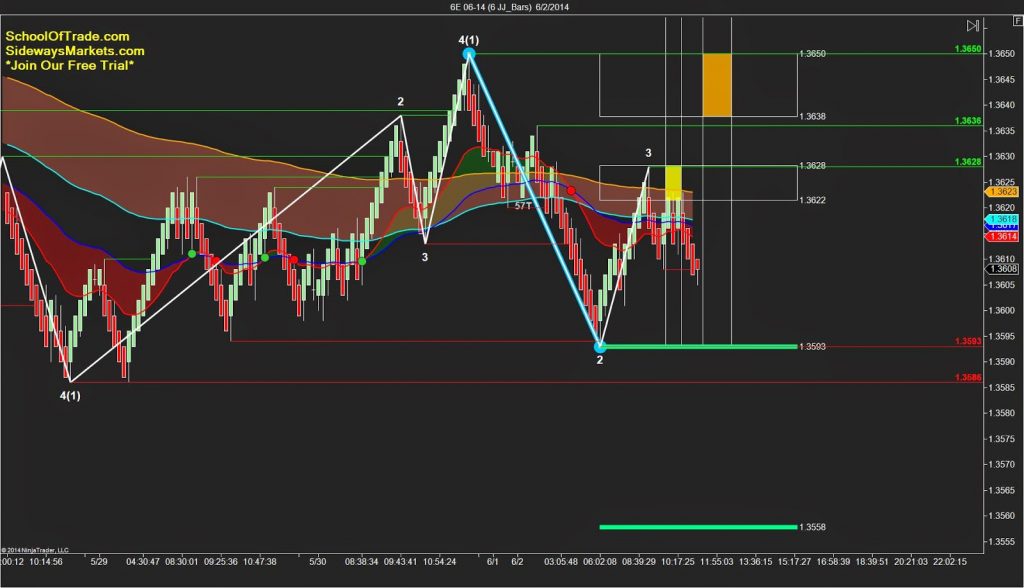1024x588 pixels.
Task: Click the 22:02:15 time axis label
Action: click(x=950, y=562)
